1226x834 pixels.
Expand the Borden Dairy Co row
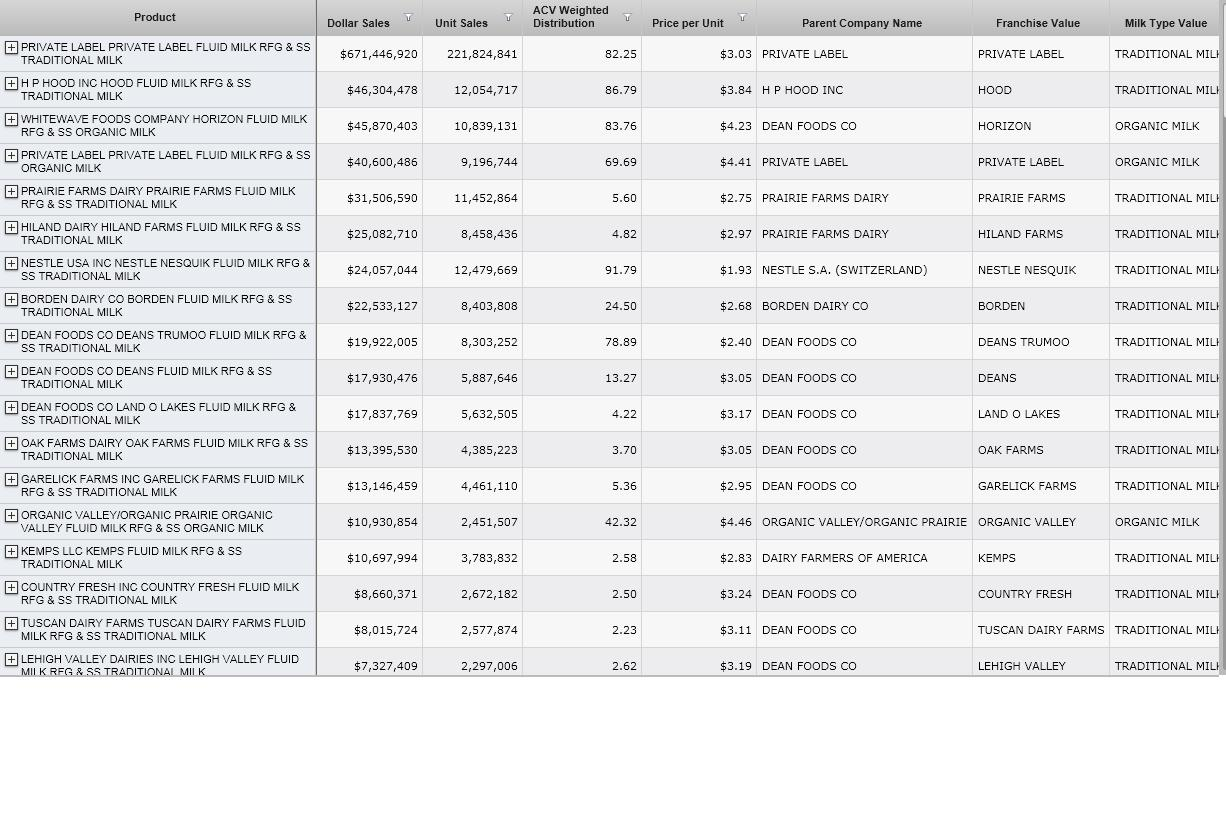(11, 300)
